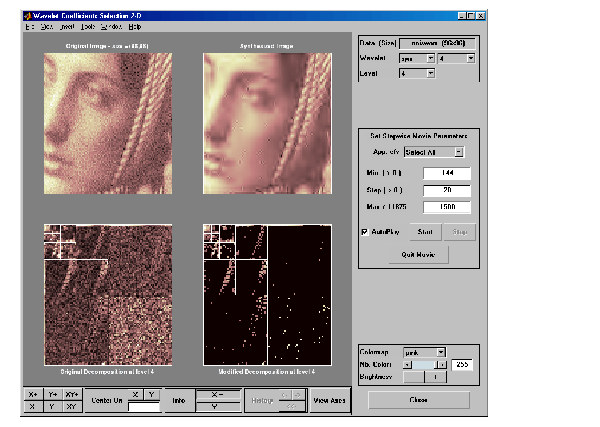Click the Start movie button
The width and height of the screenshot is (600, 427).
coord(425,232)
